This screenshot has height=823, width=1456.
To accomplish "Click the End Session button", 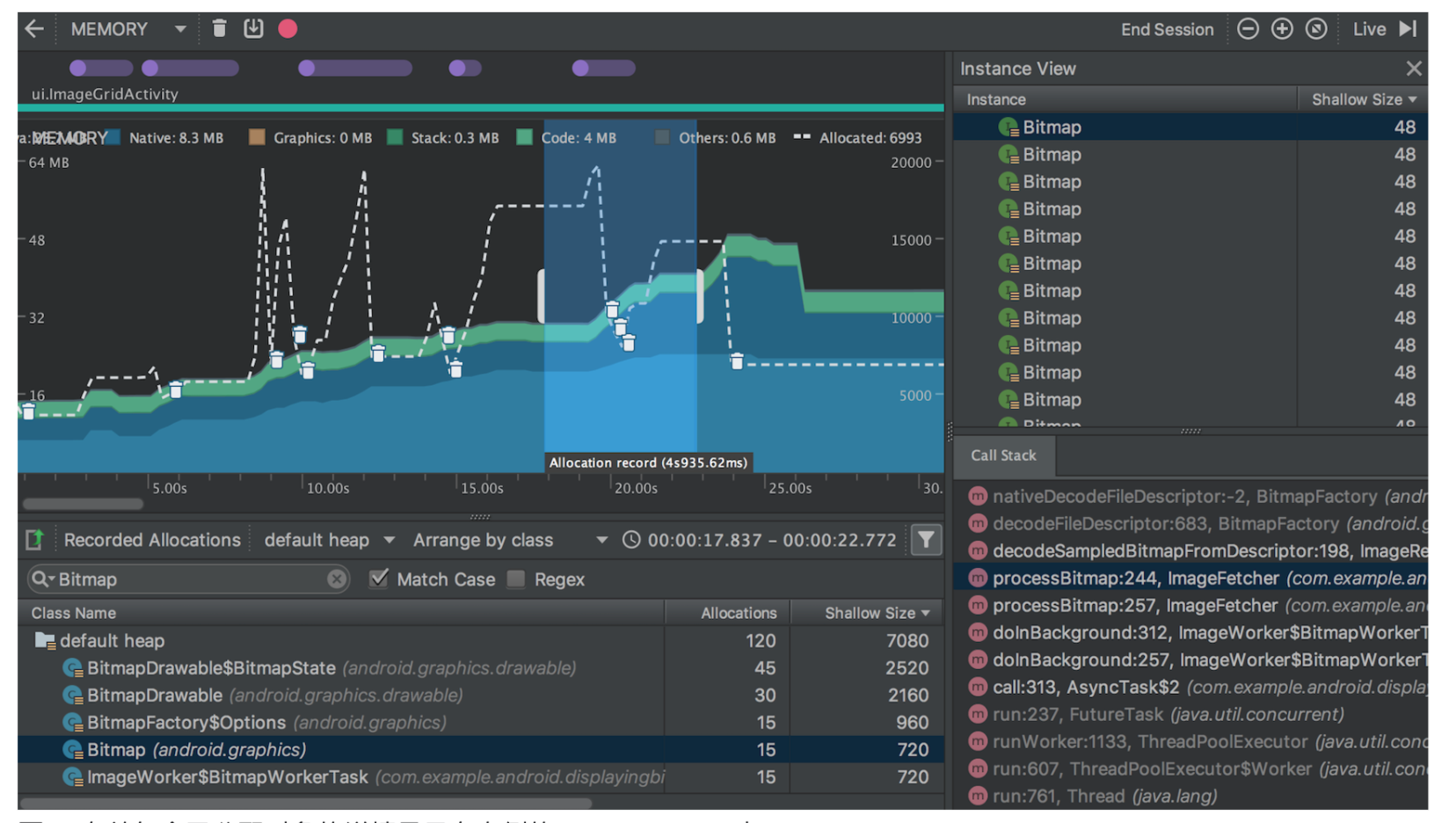I will point(1167,28).
